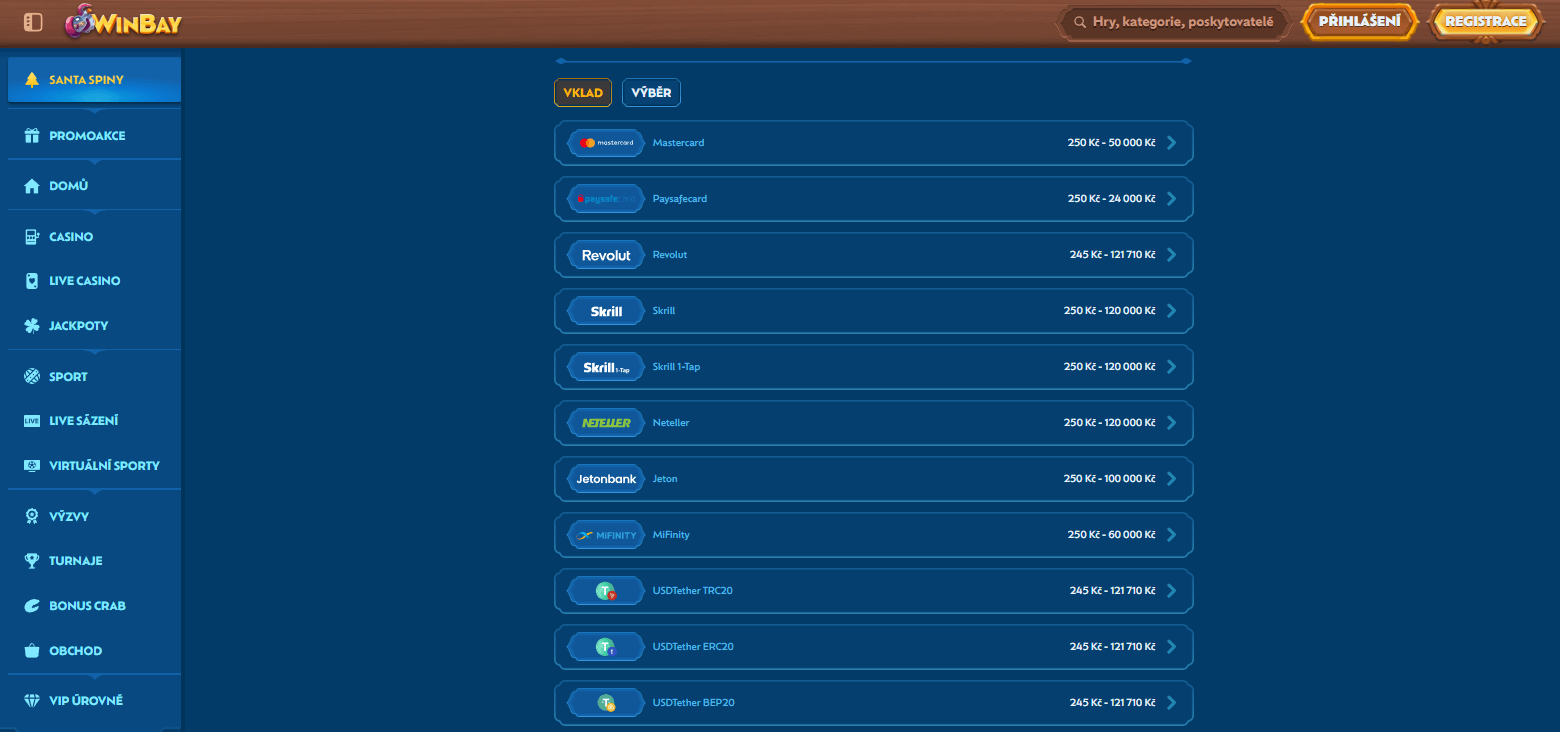Viewport: 1560px width, 732px height.
Task: Expand the Mastercard payment option
Action: (x=1171, y=142)
